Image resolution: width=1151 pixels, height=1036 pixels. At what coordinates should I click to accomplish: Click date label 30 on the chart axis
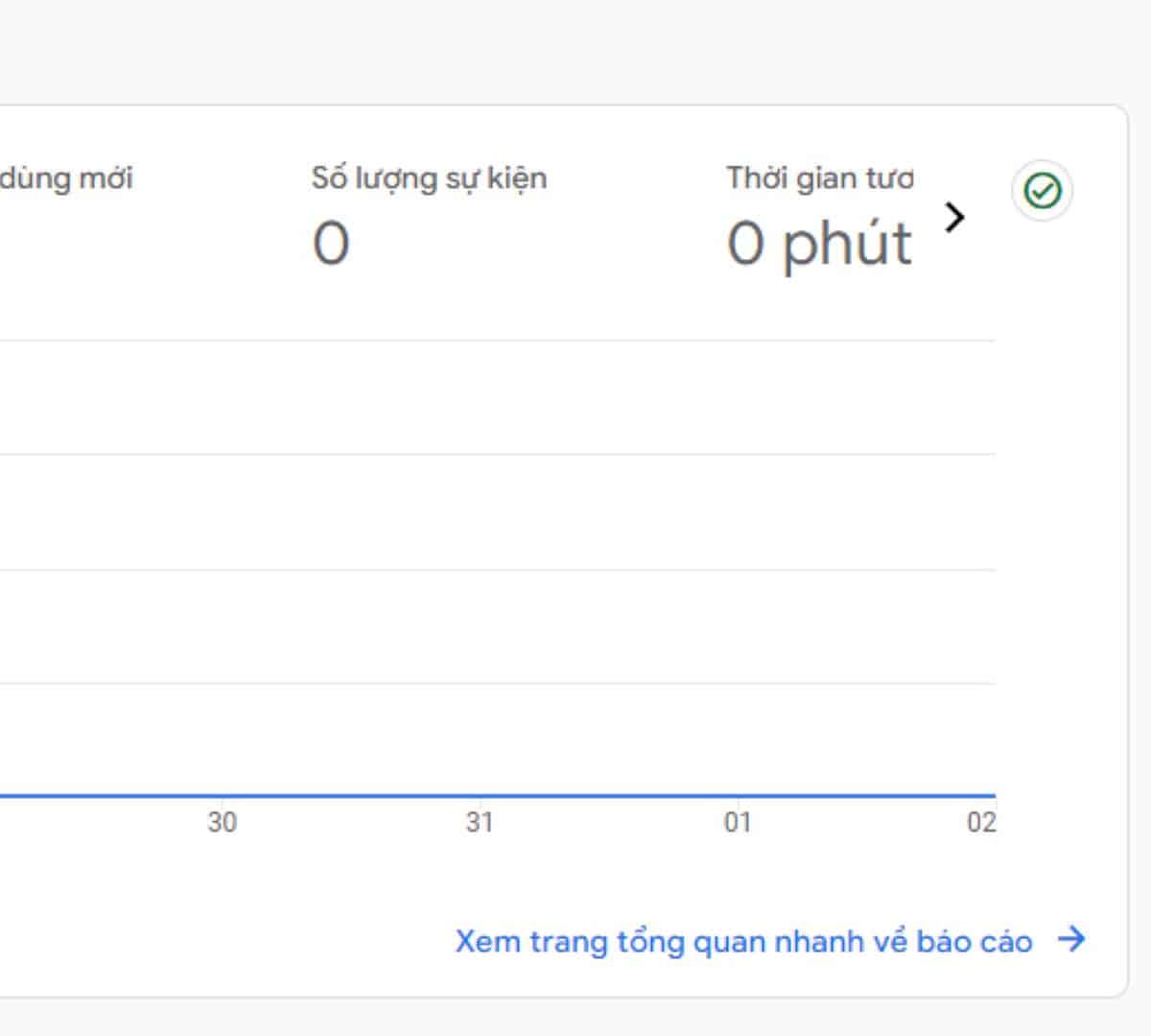coord(222,822)
